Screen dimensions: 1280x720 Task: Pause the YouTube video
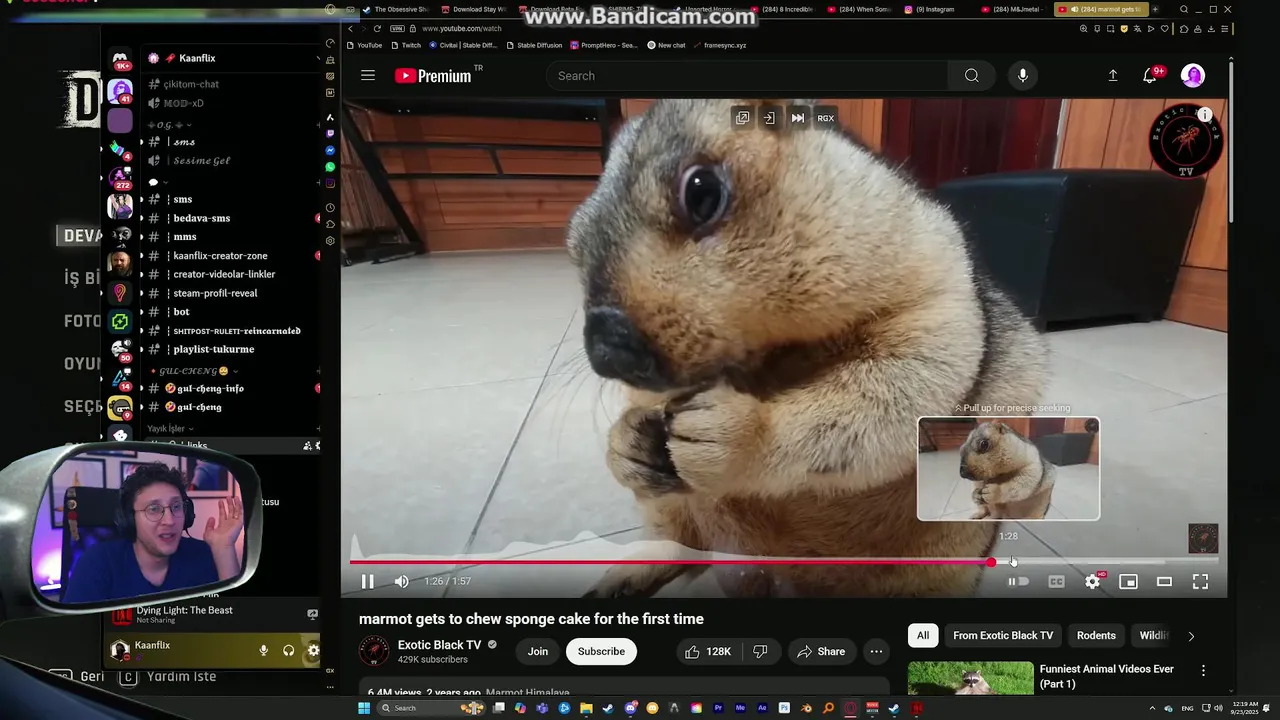[x=367, y=581]
